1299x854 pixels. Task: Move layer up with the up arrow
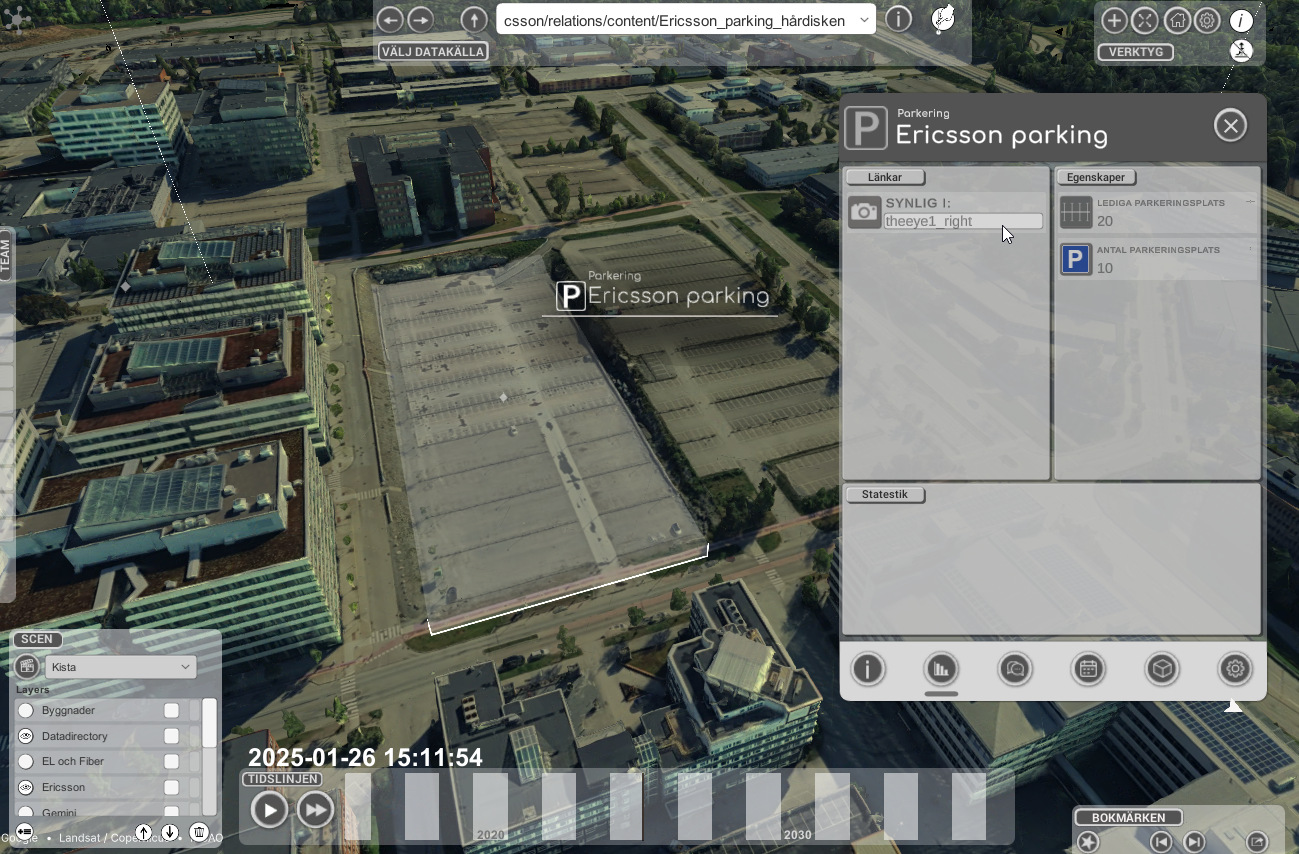[144, 832]
